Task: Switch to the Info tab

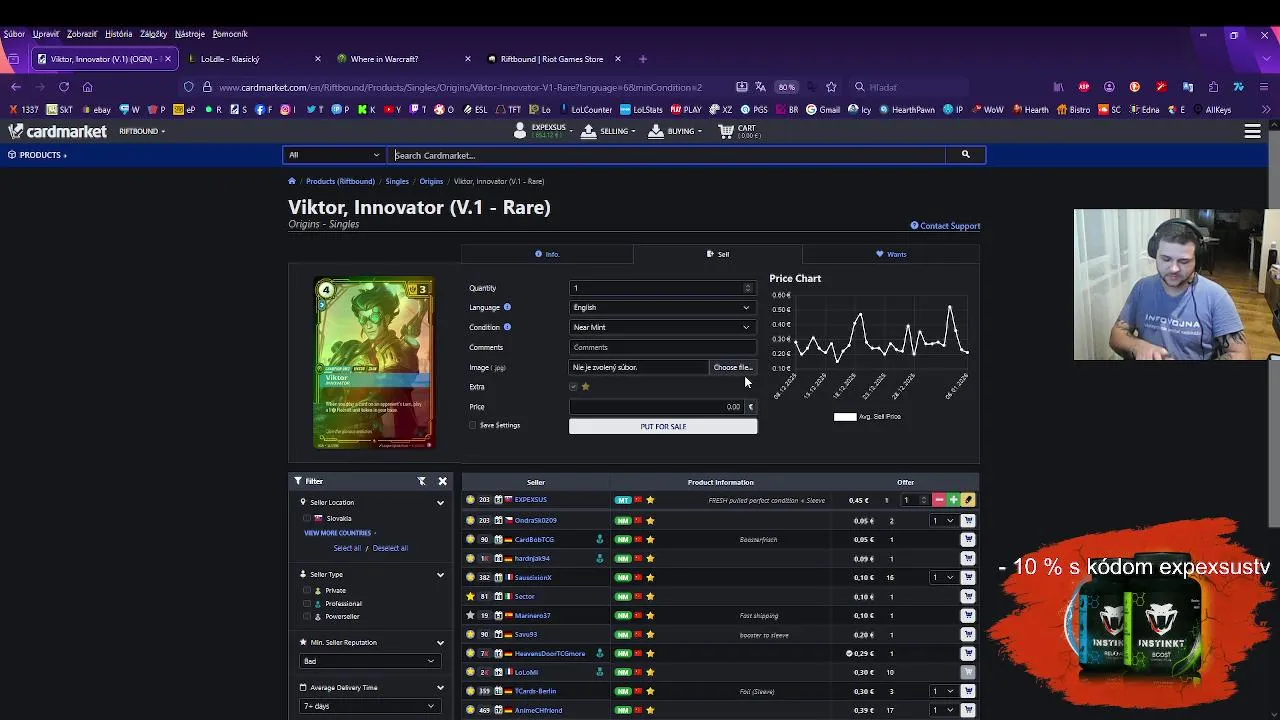Action: (x=547, y=254)
